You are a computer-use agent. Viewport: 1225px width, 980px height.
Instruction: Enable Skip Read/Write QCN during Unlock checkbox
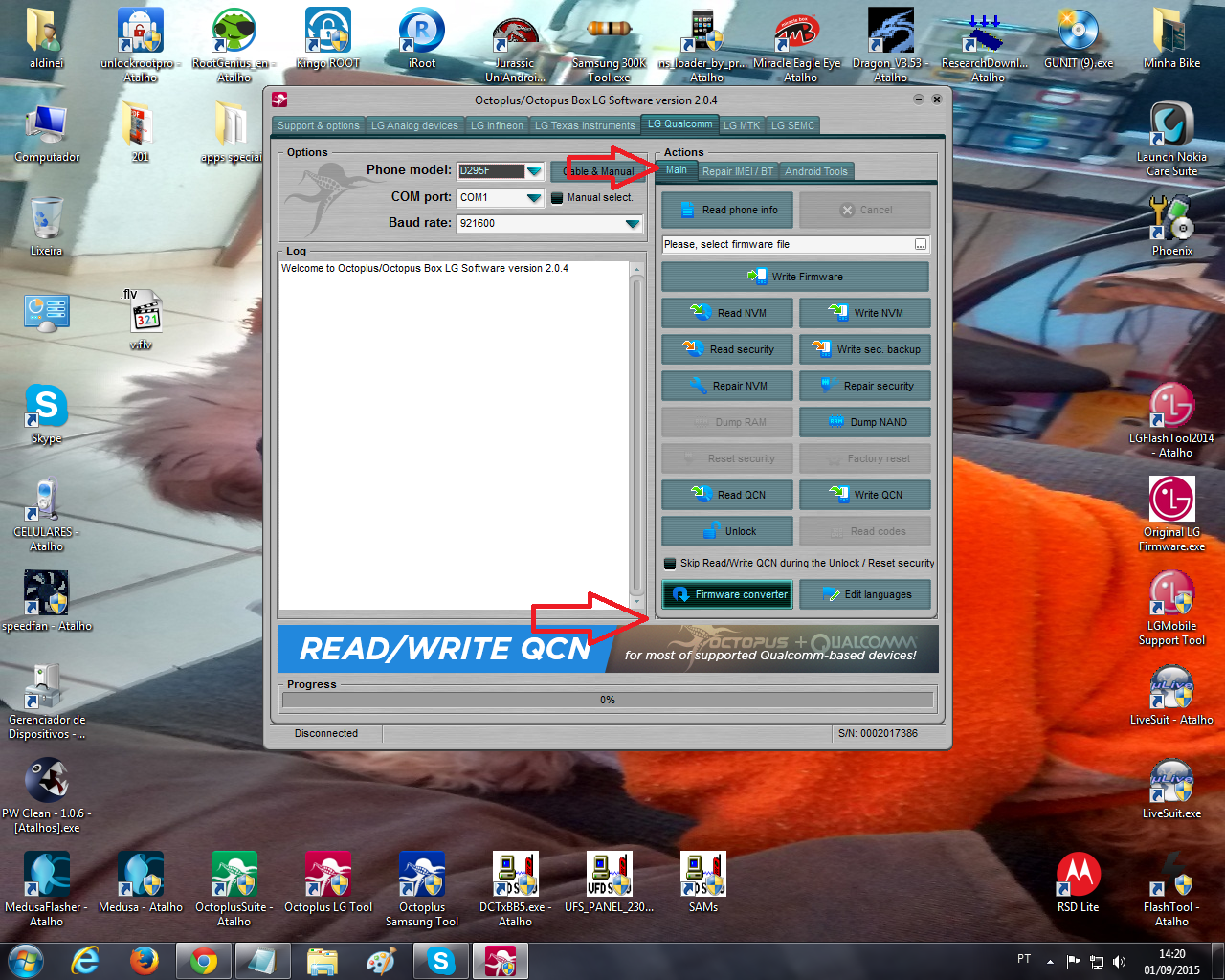tap(670, 564)
